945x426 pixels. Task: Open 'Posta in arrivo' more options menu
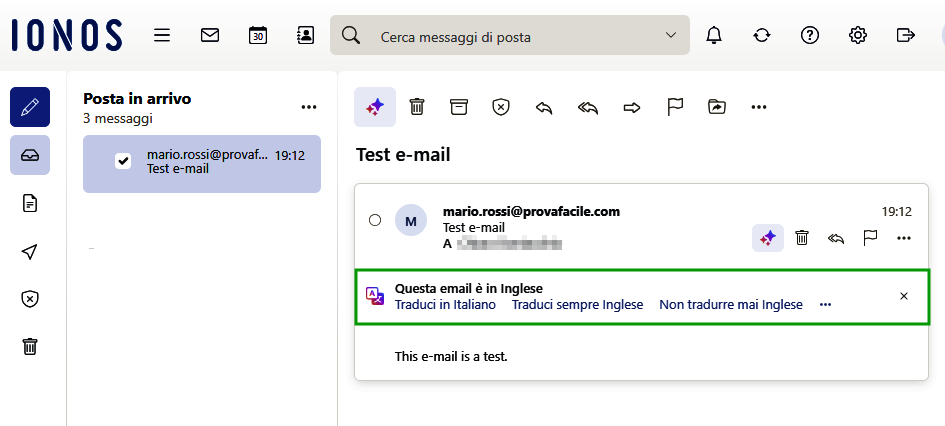309,107
